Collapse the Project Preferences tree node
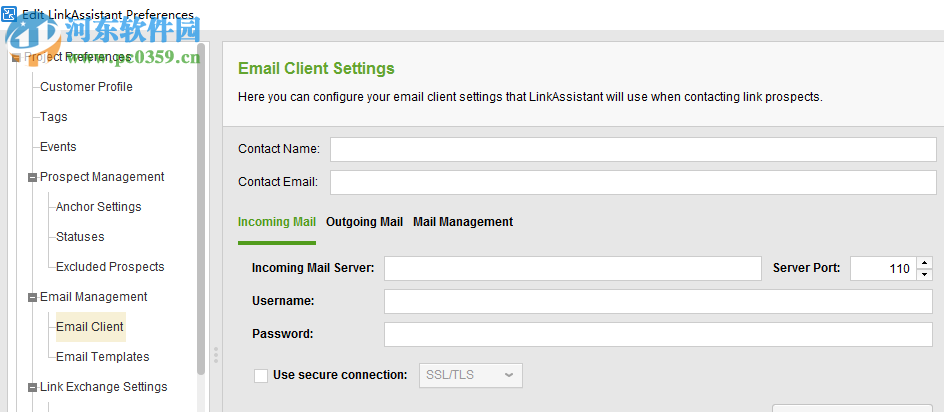 pos(16,58)
